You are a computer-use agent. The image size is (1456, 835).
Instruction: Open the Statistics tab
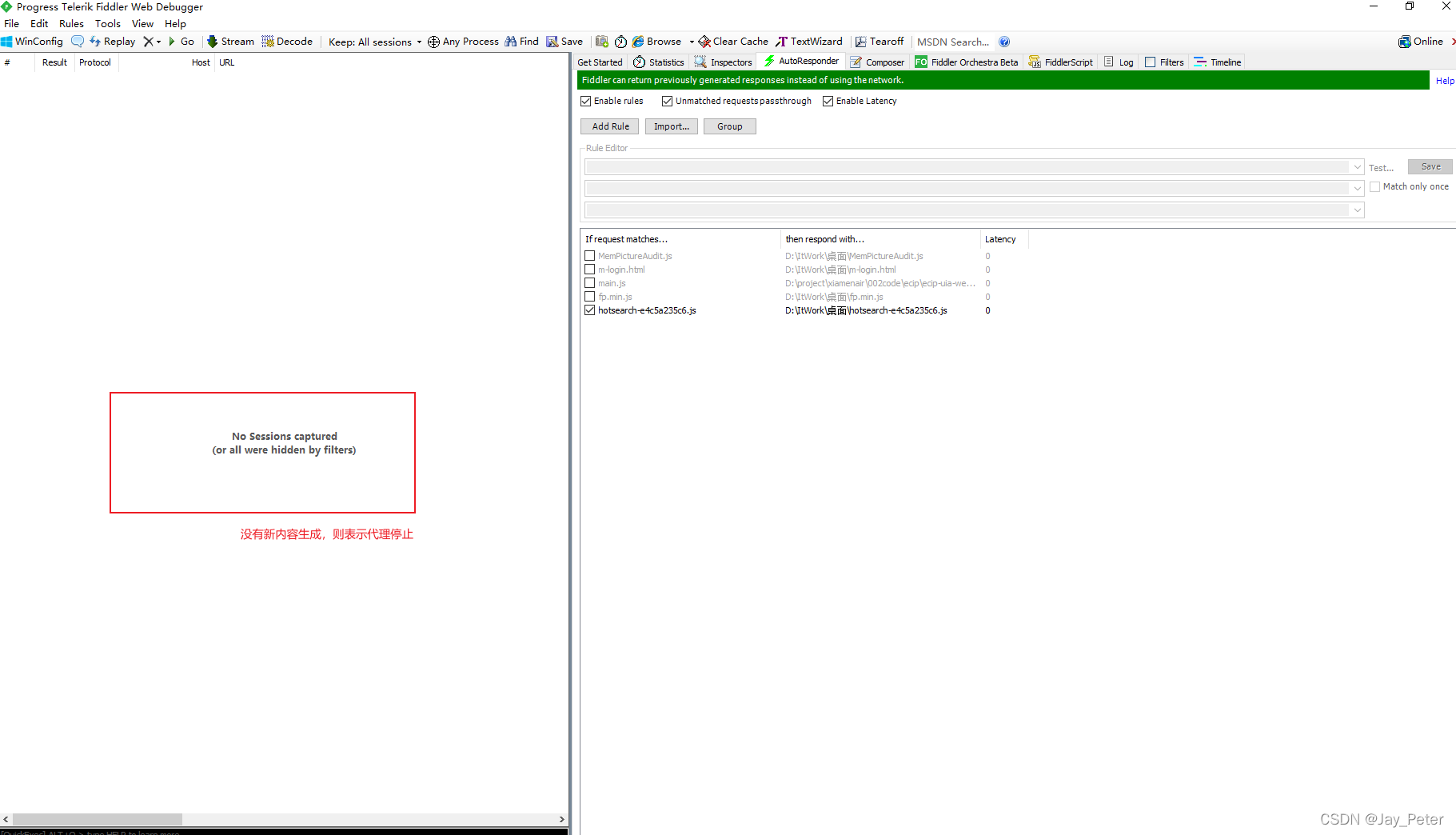659,62
